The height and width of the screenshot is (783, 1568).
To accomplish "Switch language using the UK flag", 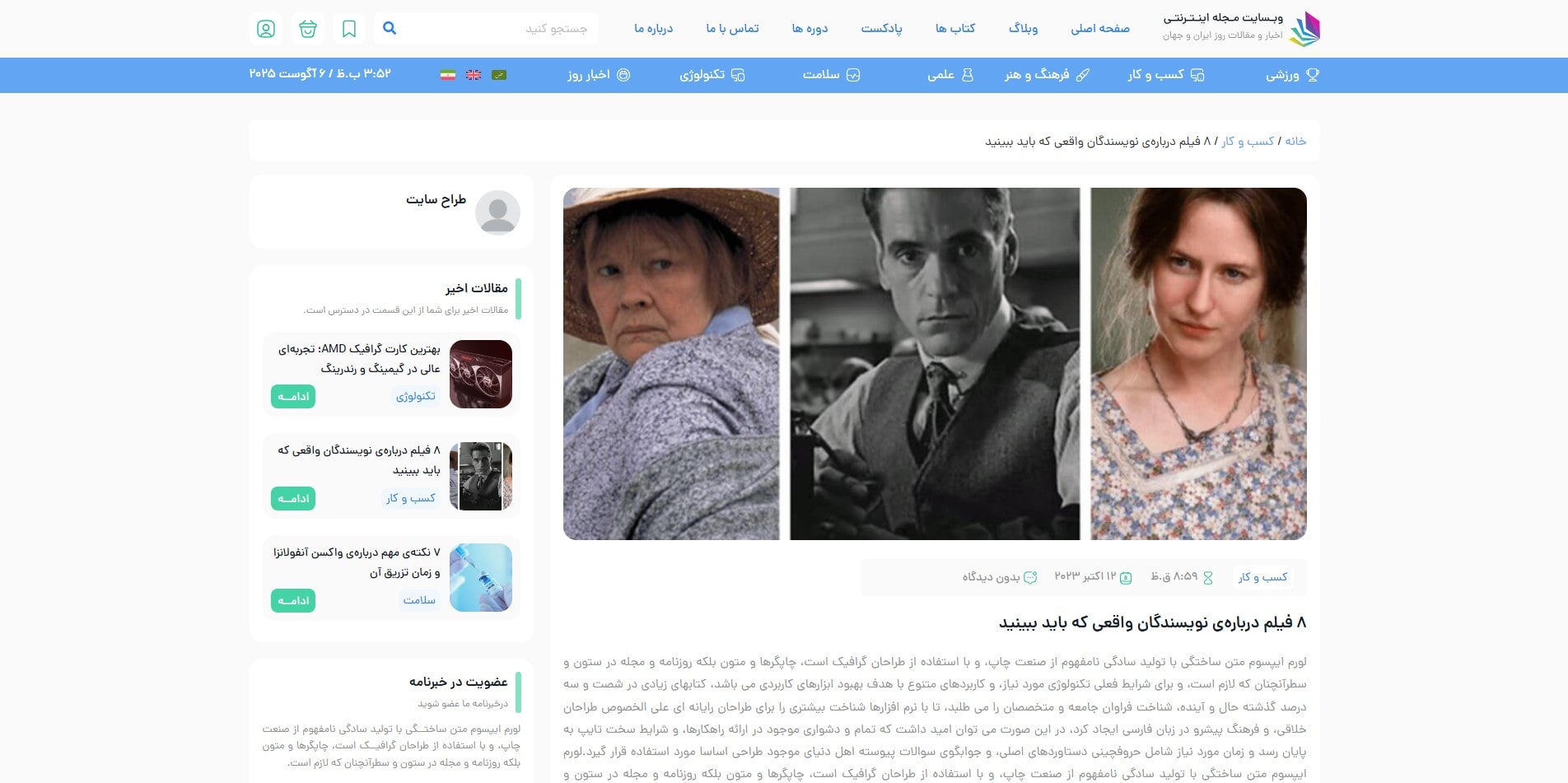I will [x=474, y=74].
